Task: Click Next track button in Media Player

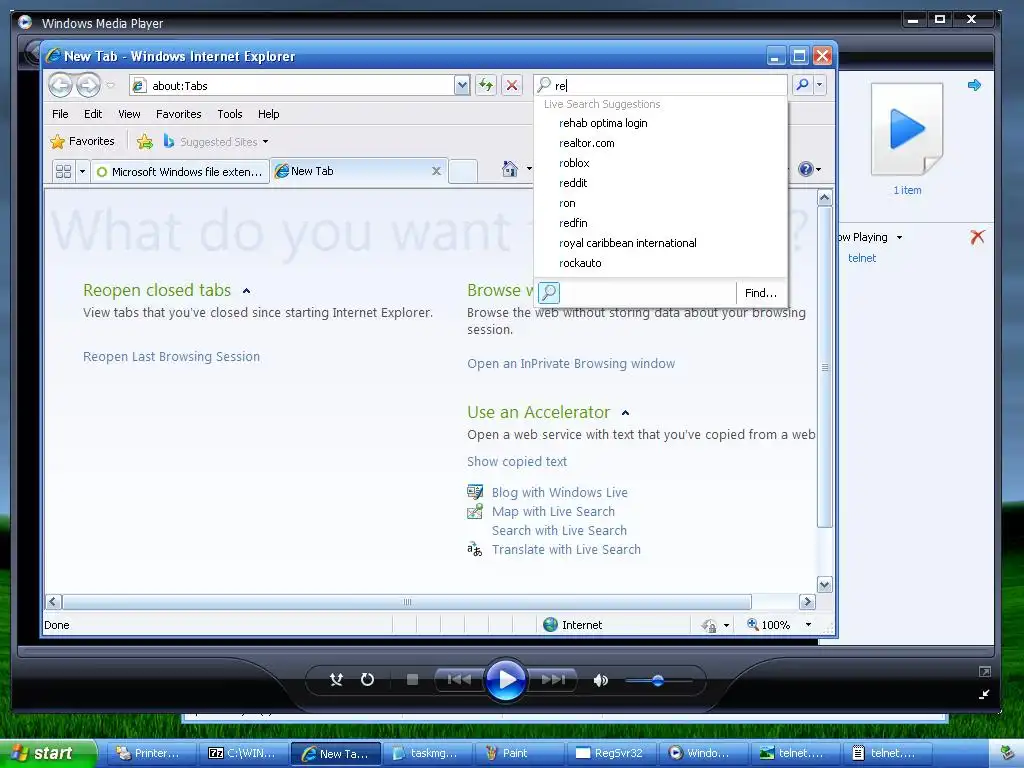Action: tap(552, 680)
